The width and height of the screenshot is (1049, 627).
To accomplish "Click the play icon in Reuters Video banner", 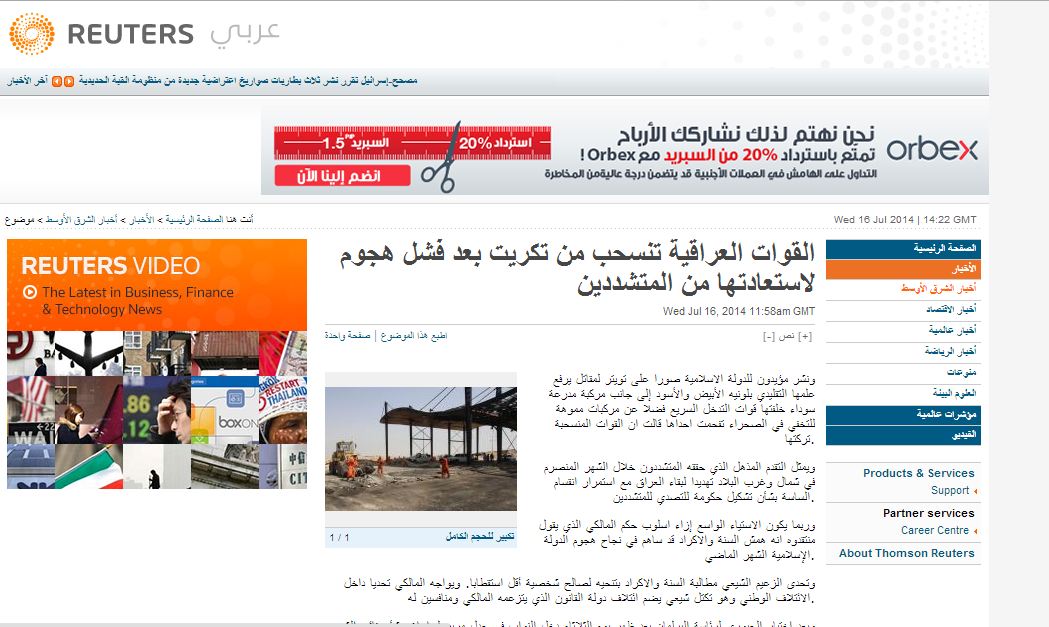I will point(29,293).
